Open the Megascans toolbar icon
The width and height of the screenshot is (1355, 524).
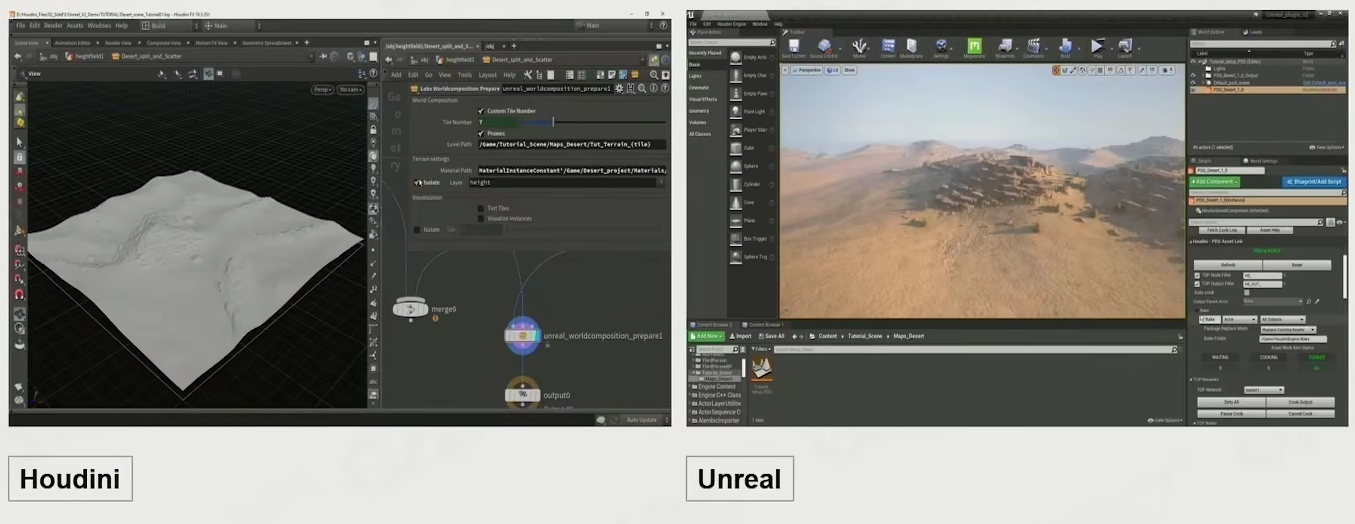coord(974,48)
